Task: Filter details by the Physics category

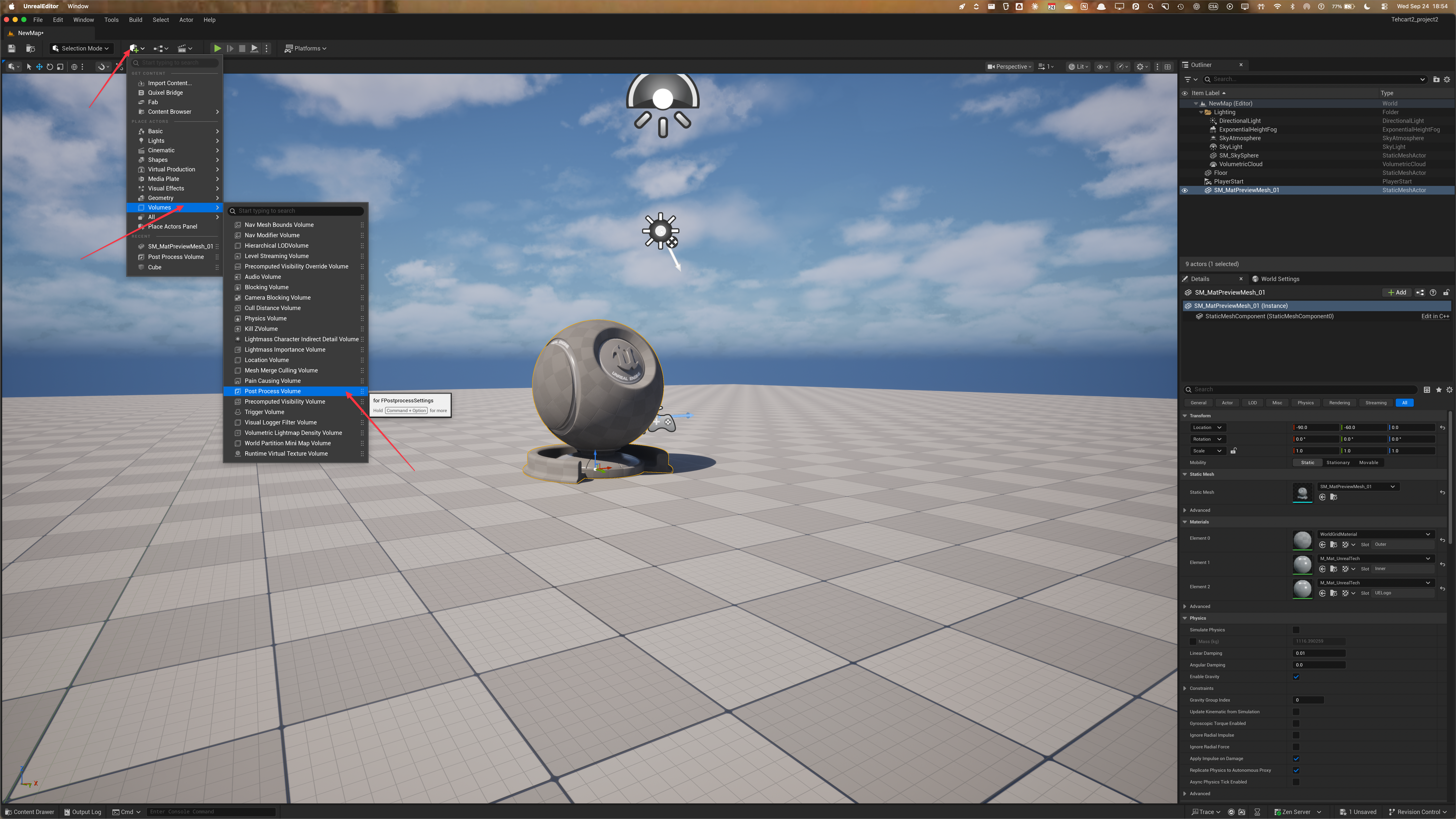Action: pyautogui.click(x=1306, y=403)
